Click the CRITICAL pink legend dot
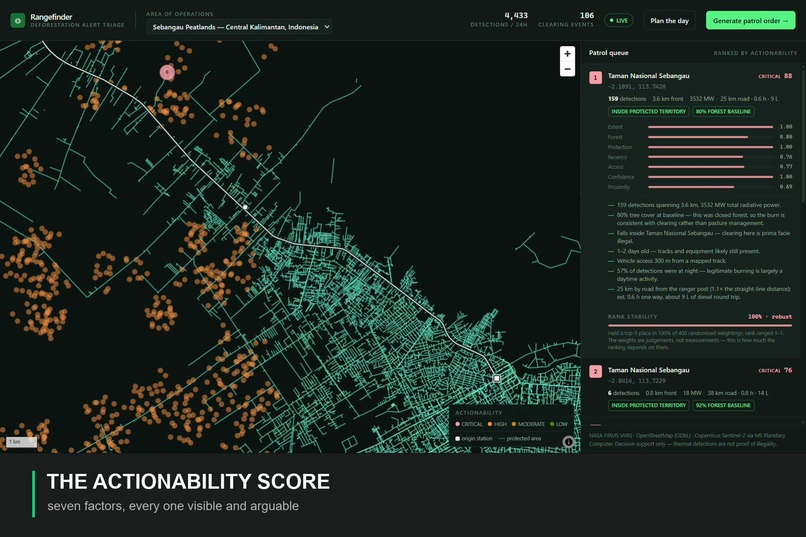This screenshot has height=537, width=806. [x=457, y=424]
